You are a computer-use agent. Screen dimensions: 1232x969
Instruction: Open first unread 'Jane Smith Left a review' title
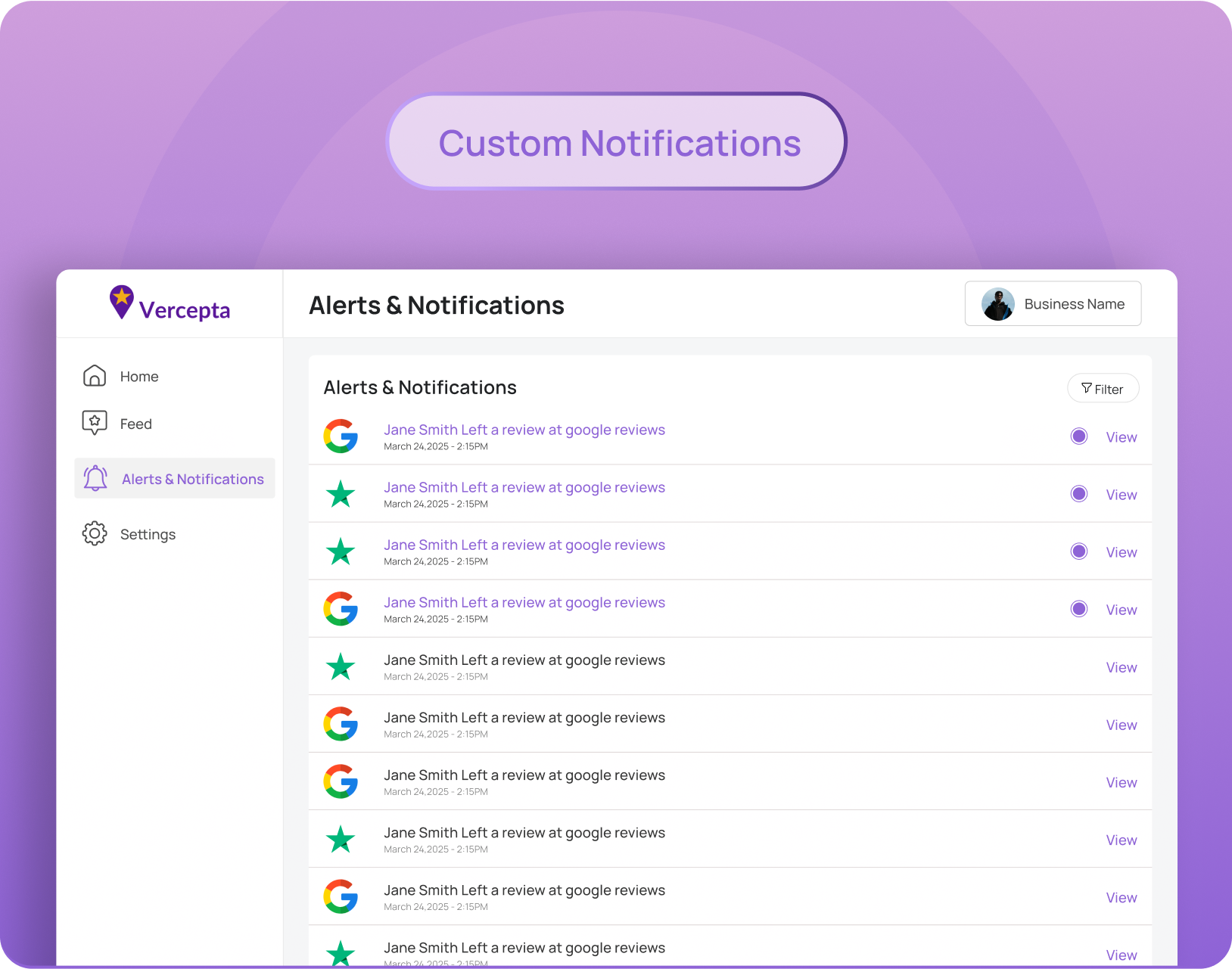coord(524,430)
